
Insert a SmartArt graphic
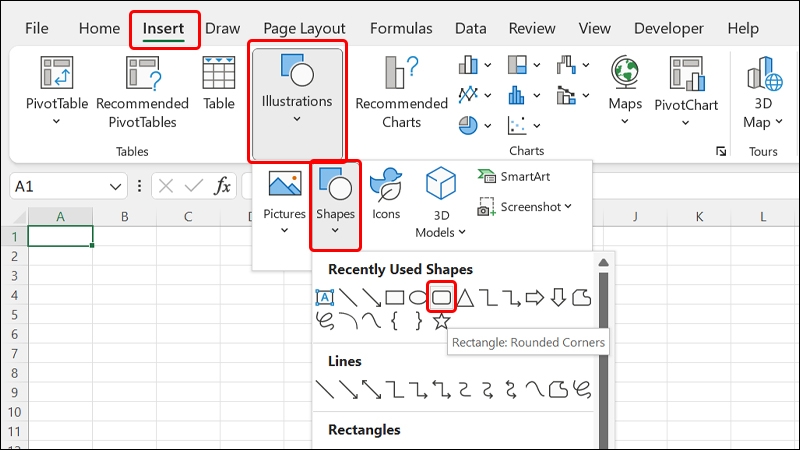(514, 177)
